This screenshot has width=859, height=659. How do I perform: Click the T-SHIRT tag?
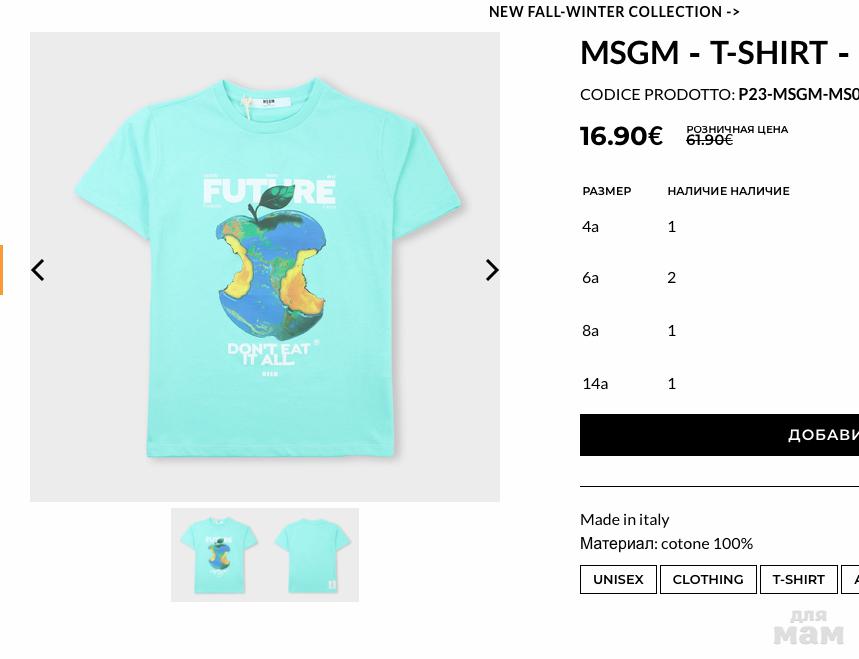pos(798,580)
